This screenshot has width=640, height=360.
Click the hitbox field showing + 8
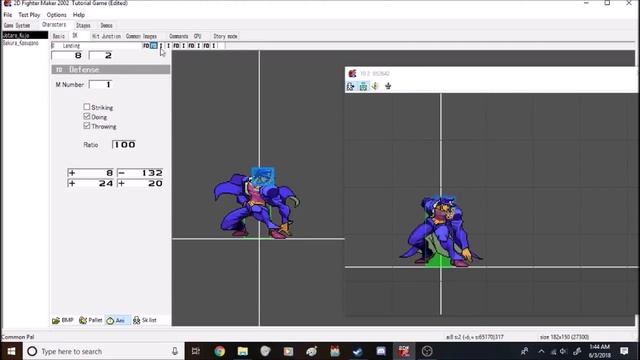pyautogui.click(x=91, y=173)
